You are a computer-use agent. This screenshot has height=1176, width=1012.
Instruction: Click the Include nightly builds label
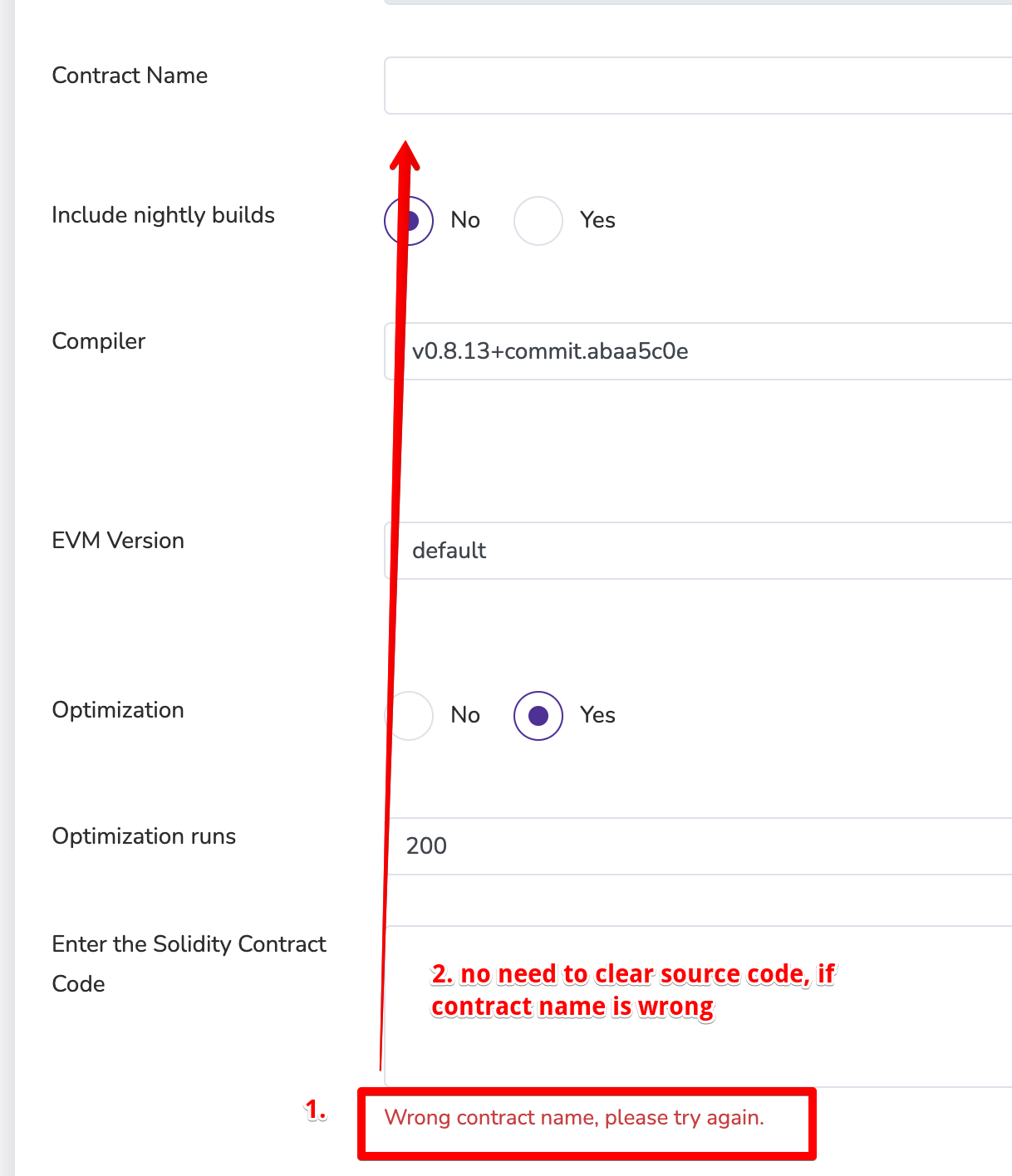163,215
